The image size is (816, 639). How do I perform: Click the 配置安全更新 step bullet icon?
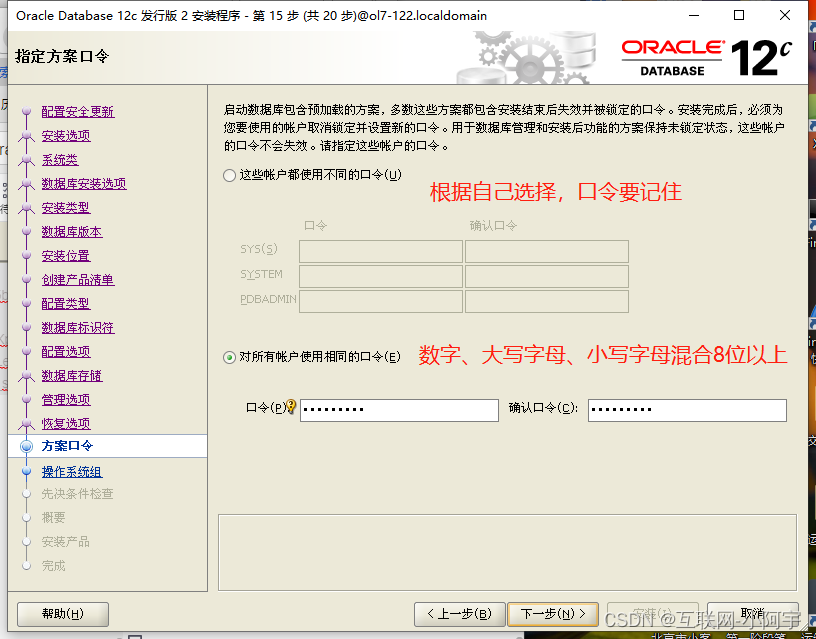pyautogui.click(x=27, y=111)
